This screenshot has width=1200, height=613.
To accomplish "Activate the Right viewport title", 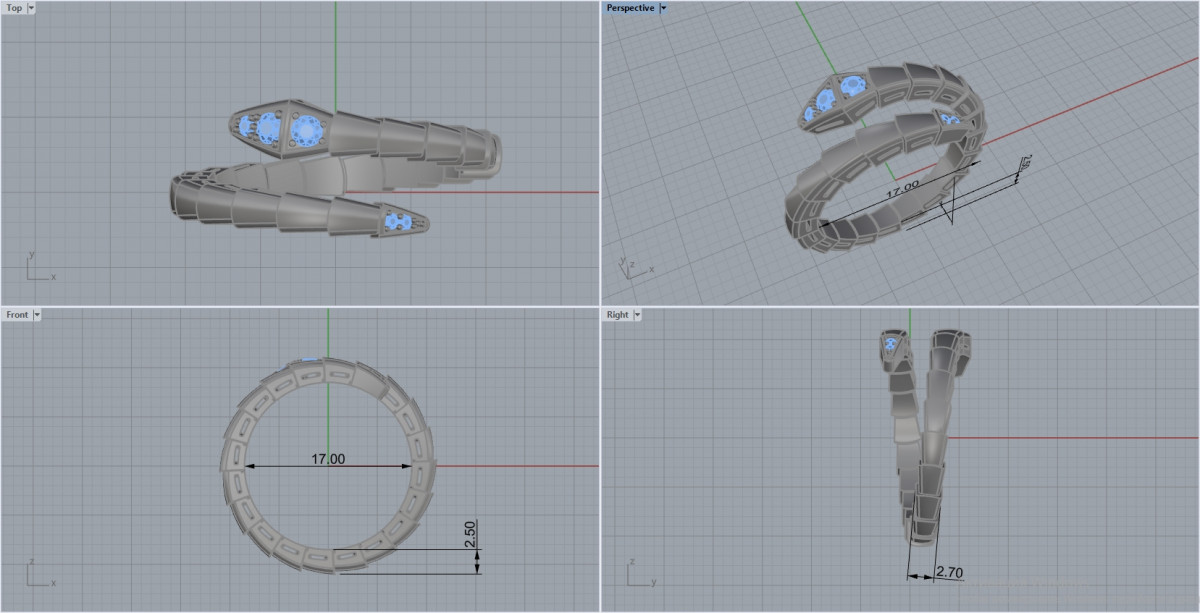I will 617,315.
